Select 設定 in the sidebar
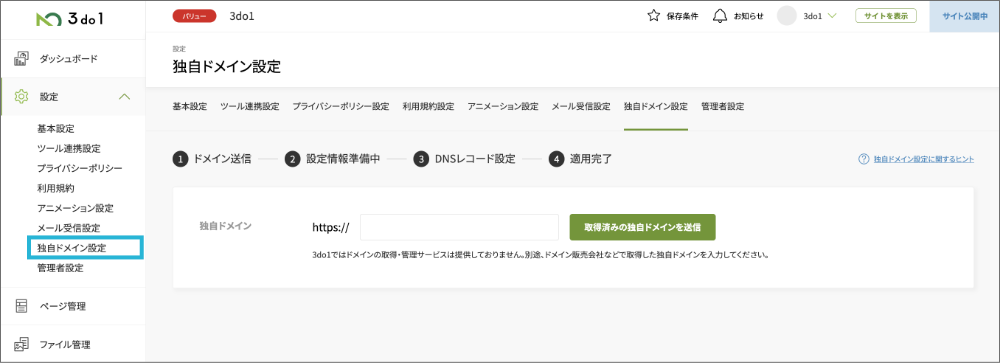 coord(48,97)
